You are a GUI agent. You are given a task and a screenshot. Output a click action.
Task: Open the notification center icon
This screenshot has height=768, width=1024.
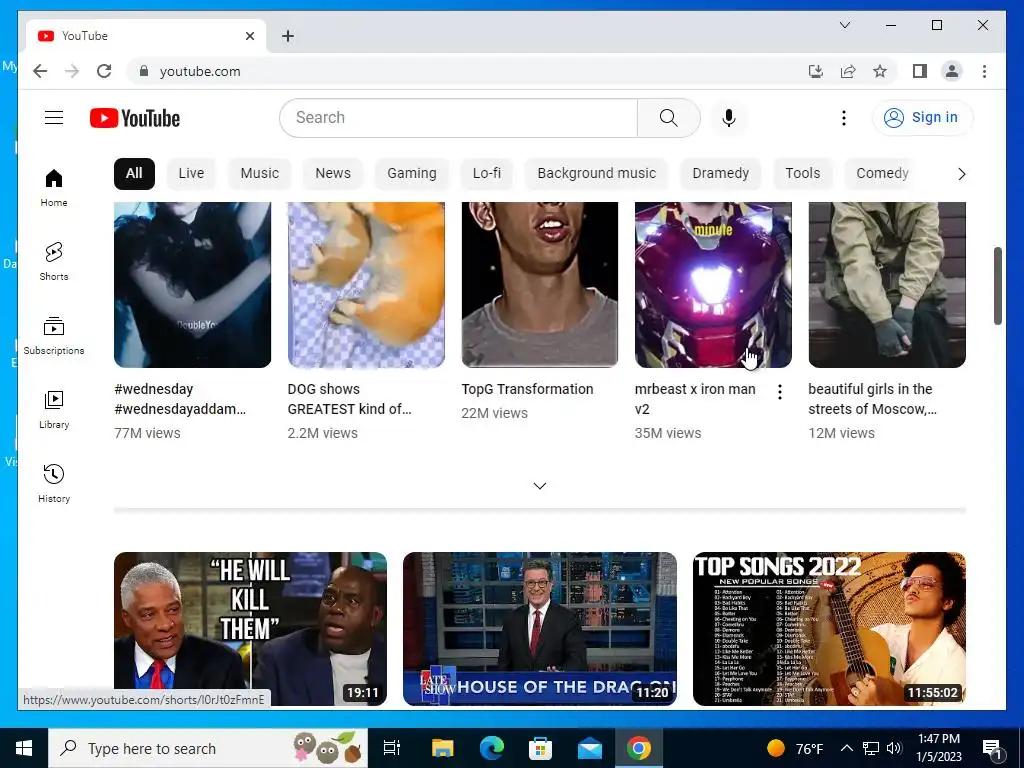992,748
